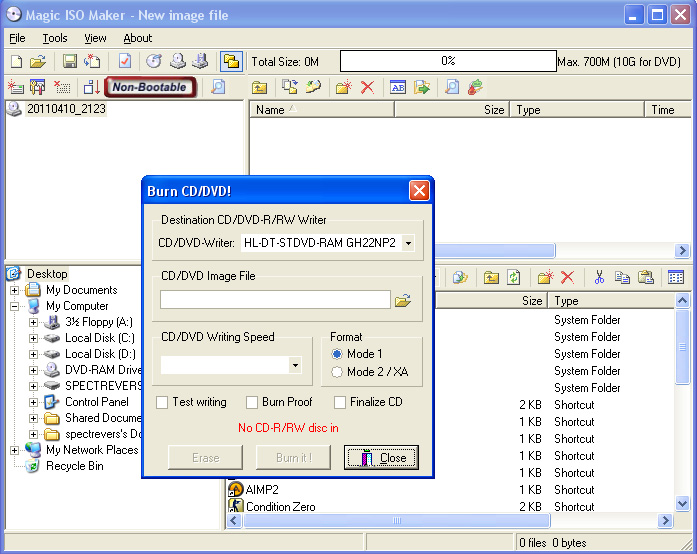697x554 pixels.
Task: Save image using floppy disk icon
Action: tap(69, 61)
